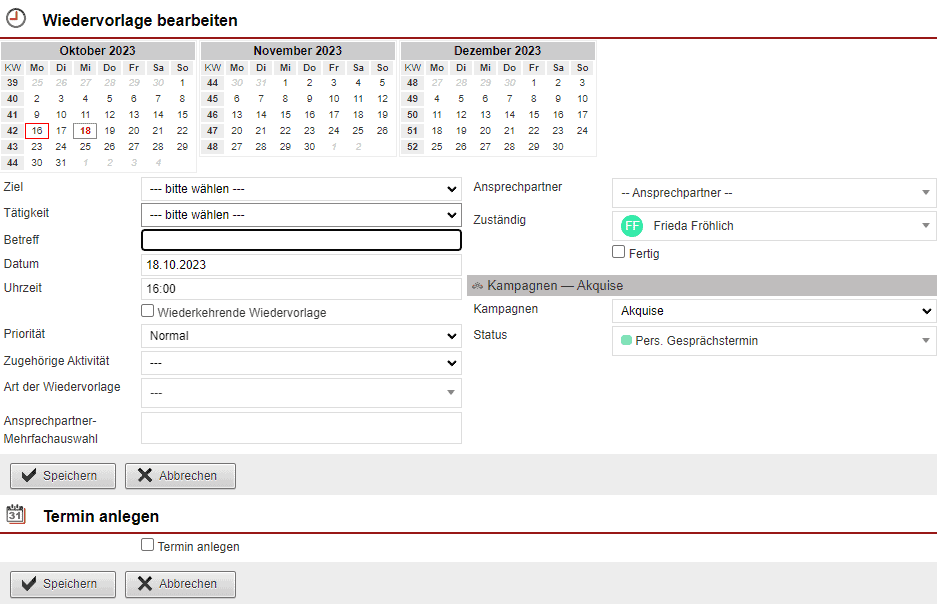This screenshot has height=604, width=937.
Task: Click the upper Abbrechen button
Action: [180, 476]
